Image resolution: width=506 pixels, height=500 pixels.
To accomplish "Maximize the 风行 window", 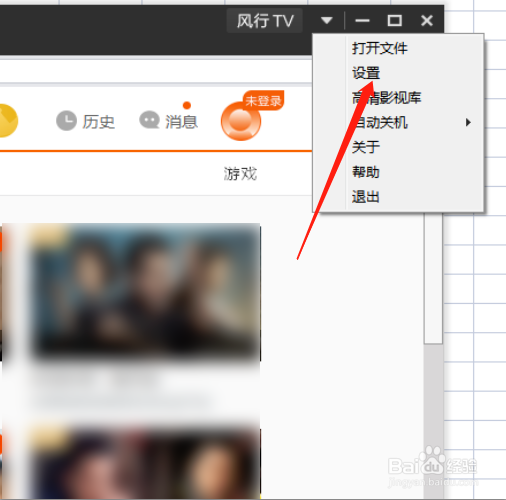I will [395, 21].
